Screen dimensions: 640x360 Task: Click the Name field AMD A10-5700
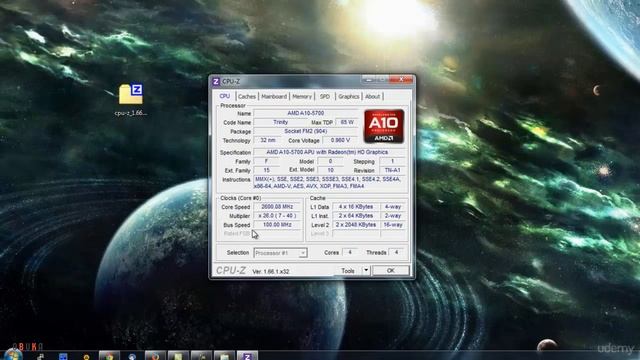point(306,113)
